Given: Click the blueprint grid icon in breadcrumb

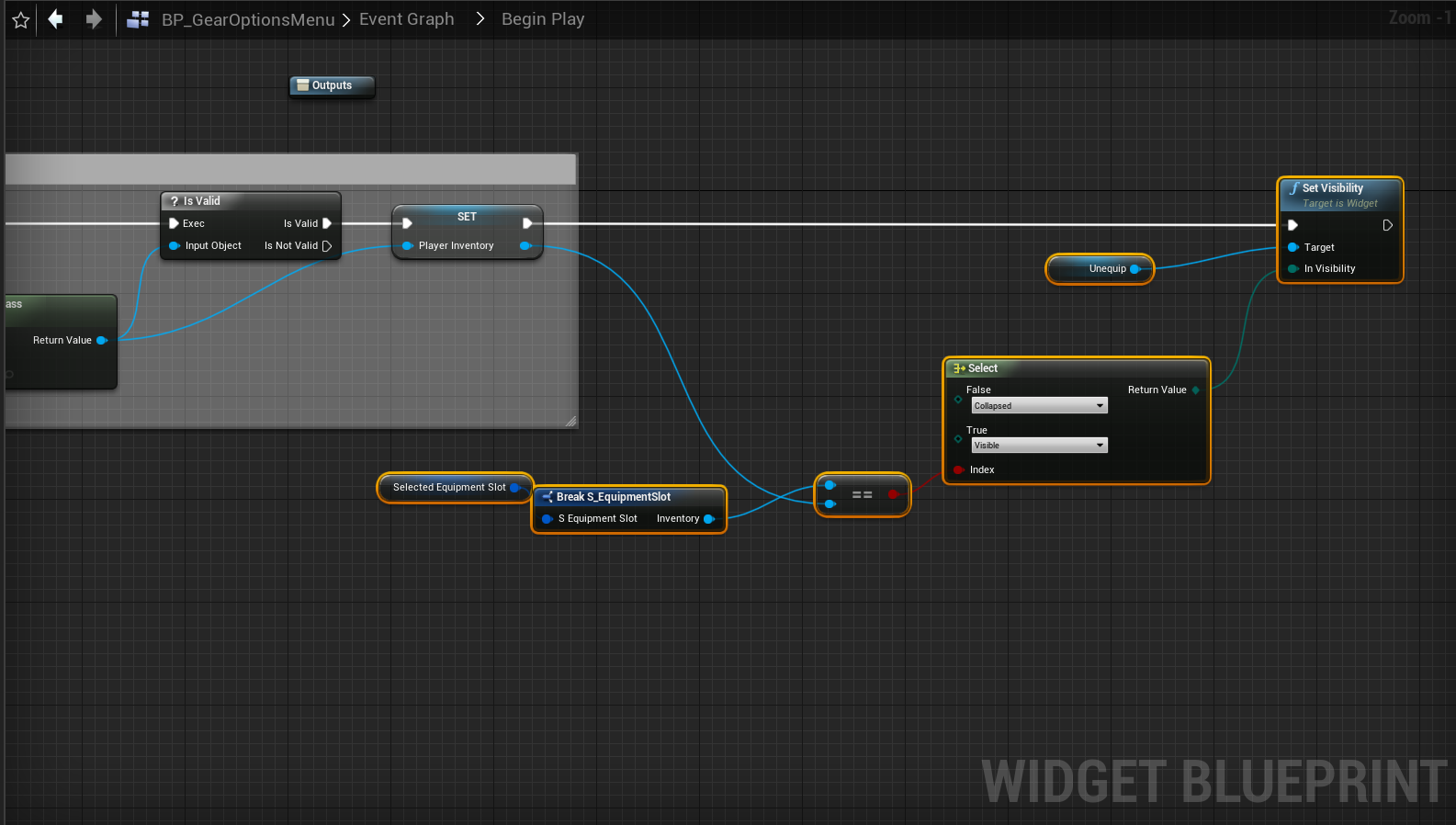Looking at the screenshot, I should [x=138, y=19].
